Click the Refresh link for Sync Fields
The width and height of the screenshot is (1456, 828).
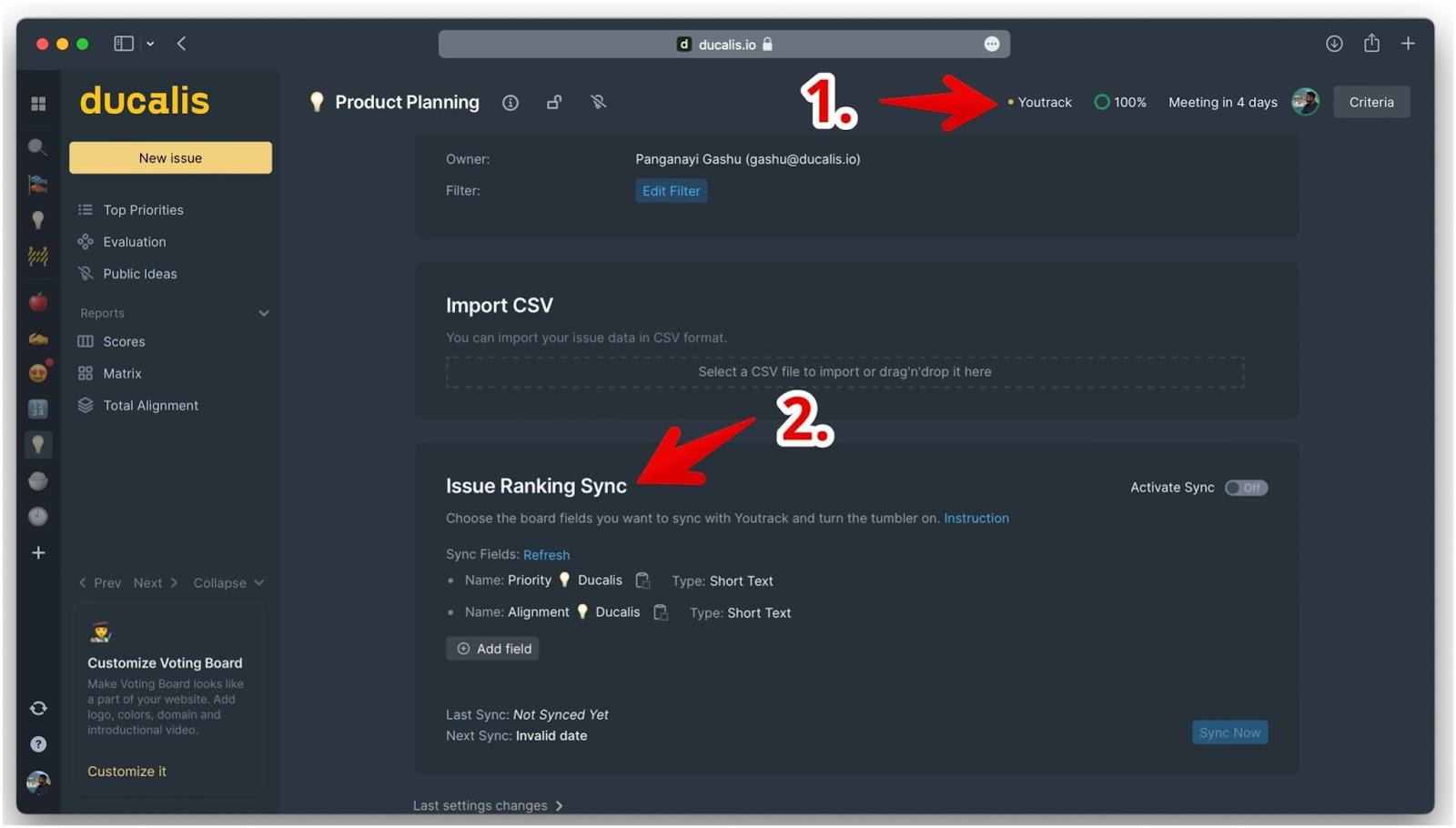(546, 555)
